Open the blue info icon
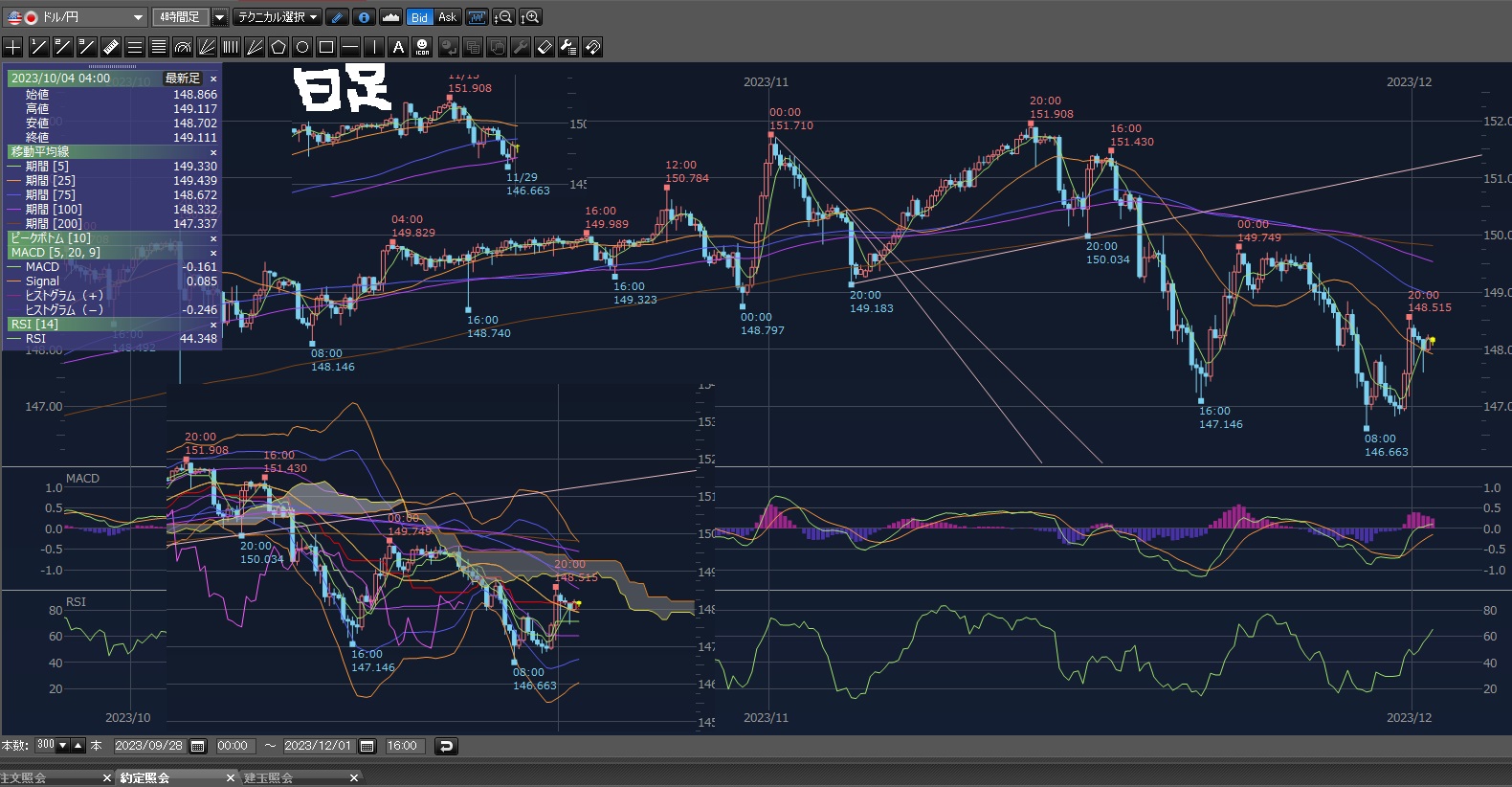 pos(364,17)
